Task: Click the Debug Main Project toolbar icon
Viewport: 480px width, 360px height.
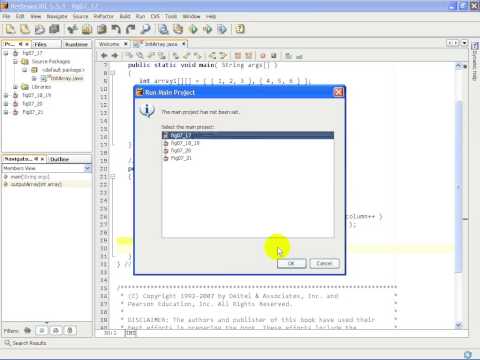Action: [x=208, y=29]
